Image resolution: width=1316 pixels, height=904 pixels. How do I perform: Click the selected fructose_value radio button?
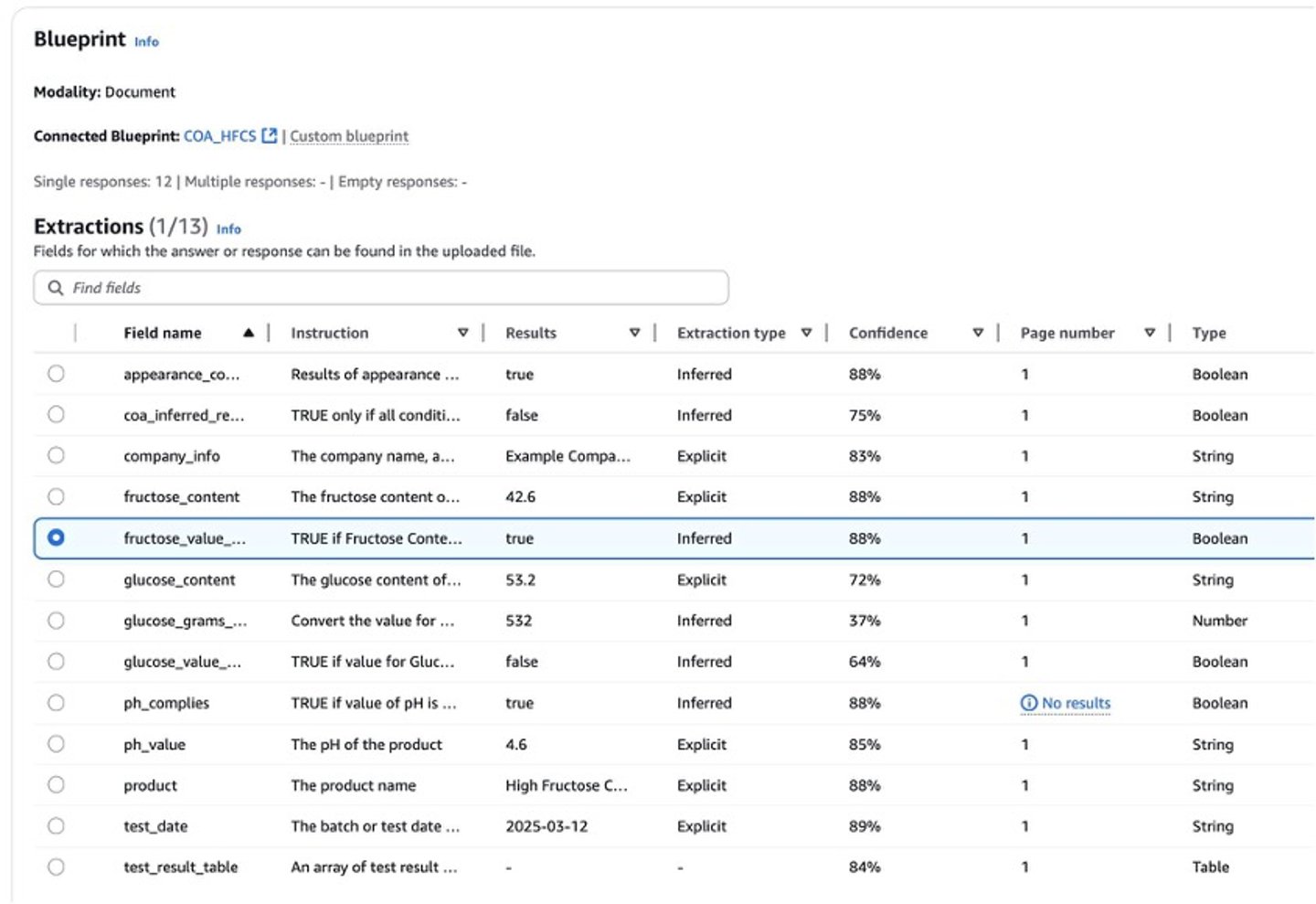point(57,537)
